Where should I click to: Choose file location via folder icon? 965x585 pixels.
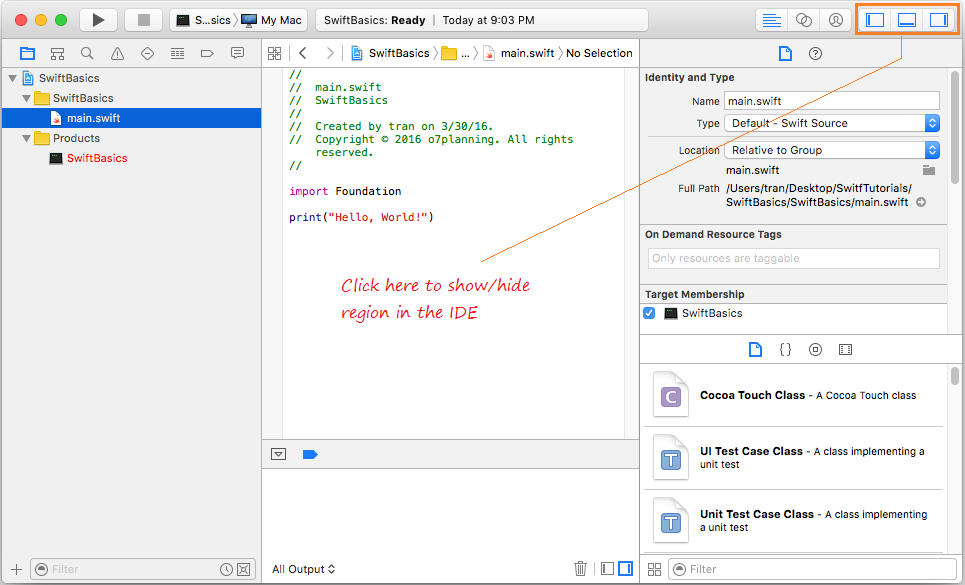pos(929,170)
